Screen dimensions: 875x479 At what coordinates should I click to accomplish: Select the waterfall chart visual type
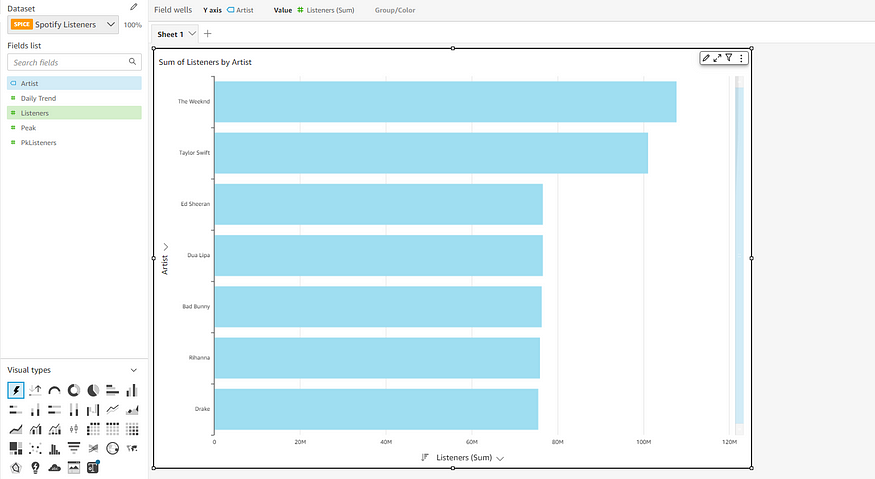[93, 410]
